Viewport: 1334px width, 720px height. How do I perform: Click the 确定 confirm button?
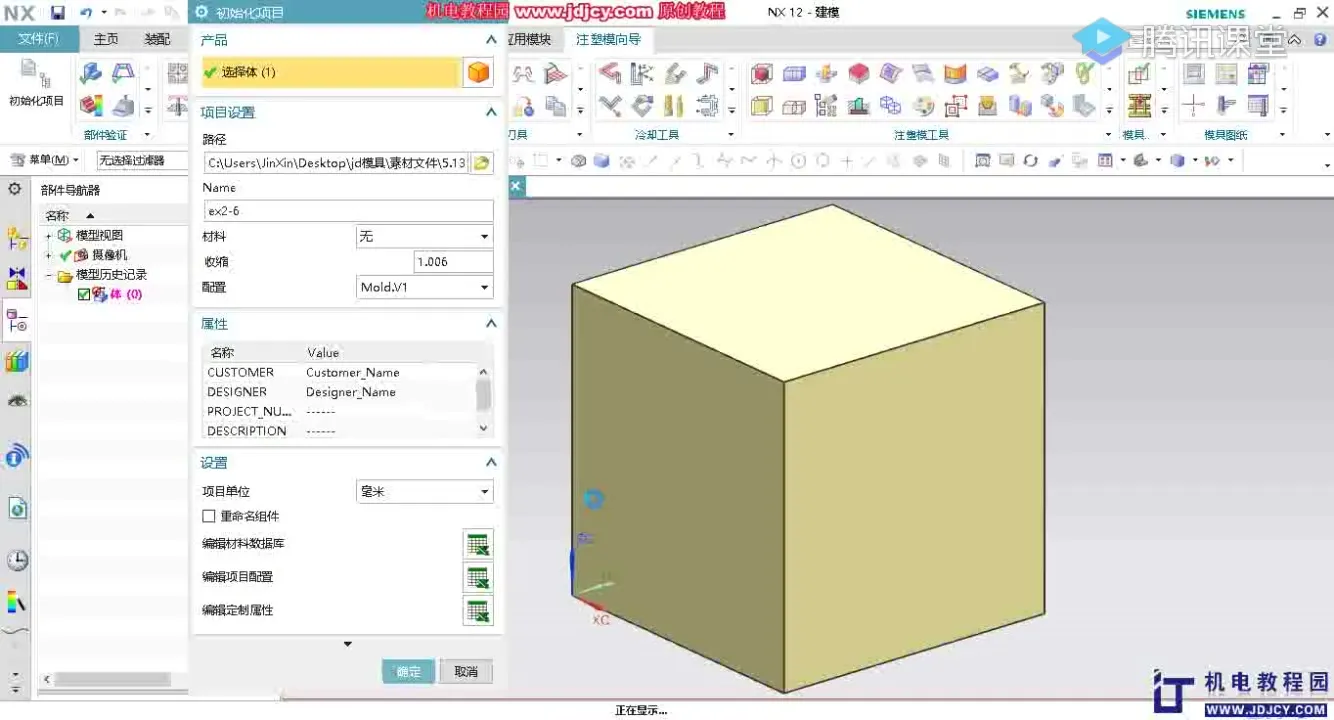click(x=408, y=671)
